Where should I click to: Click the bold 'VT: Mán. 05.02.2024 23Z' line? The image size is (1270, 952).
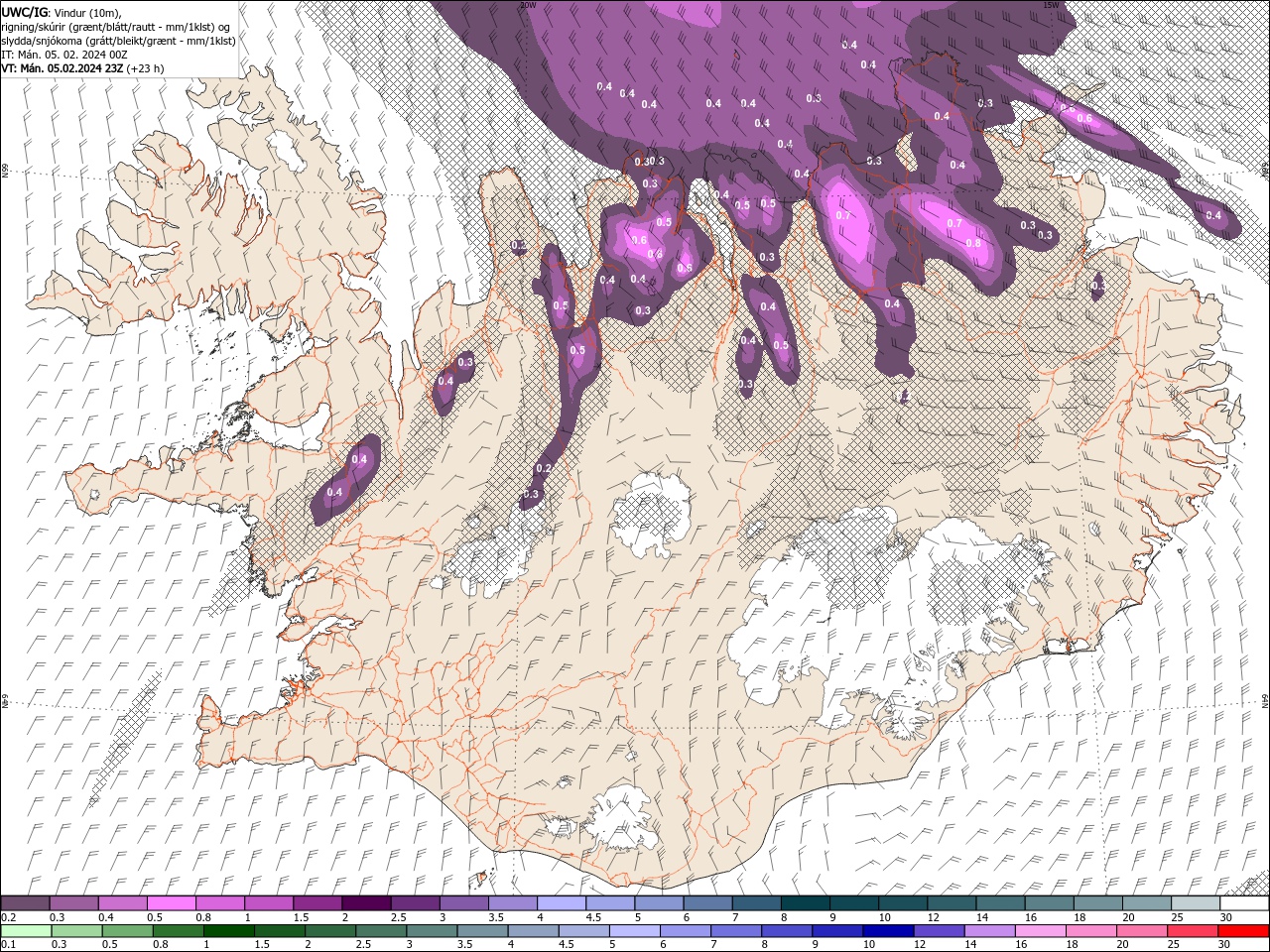83,68
